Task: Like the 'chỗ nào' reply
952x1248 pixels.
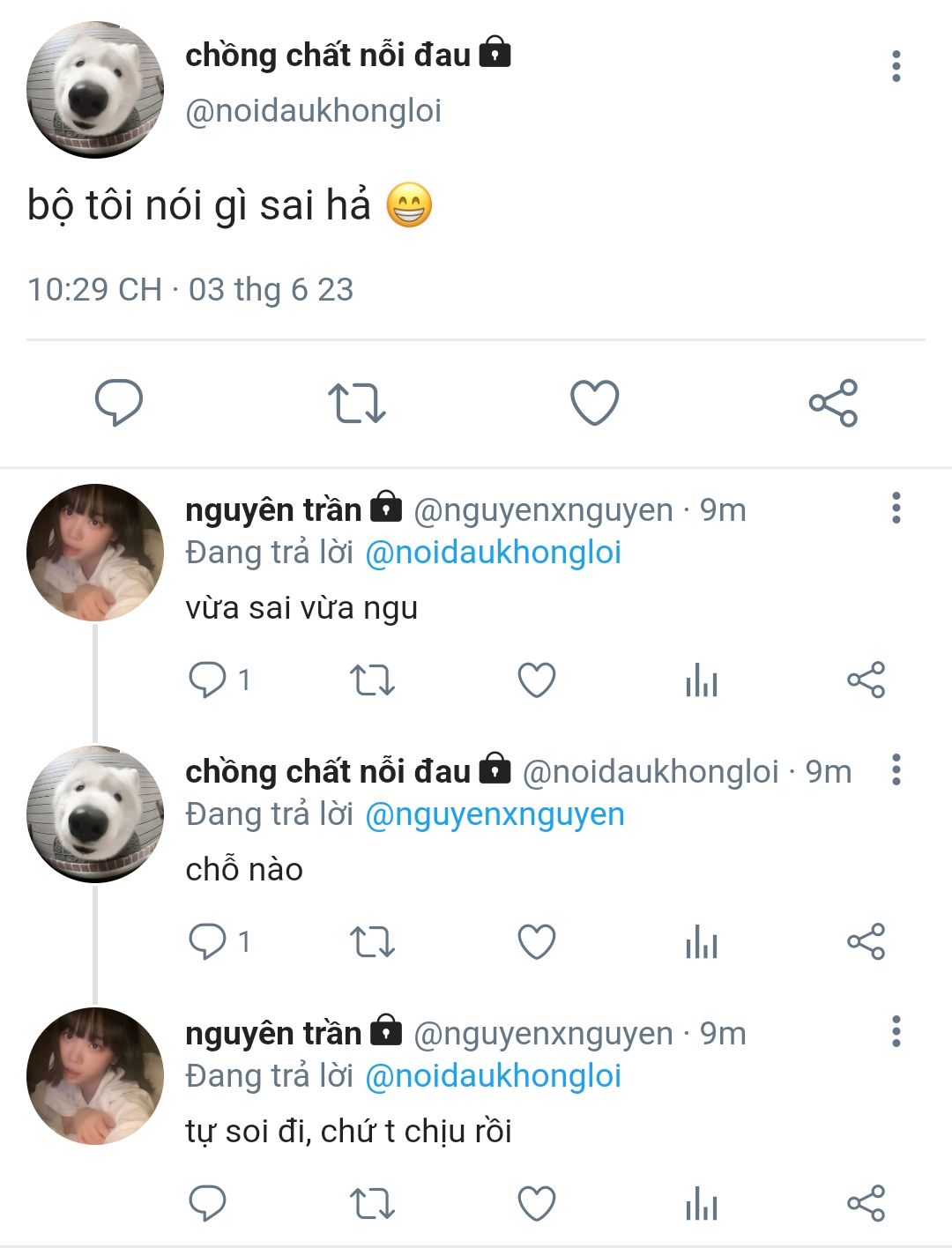Action: point(537,942)
